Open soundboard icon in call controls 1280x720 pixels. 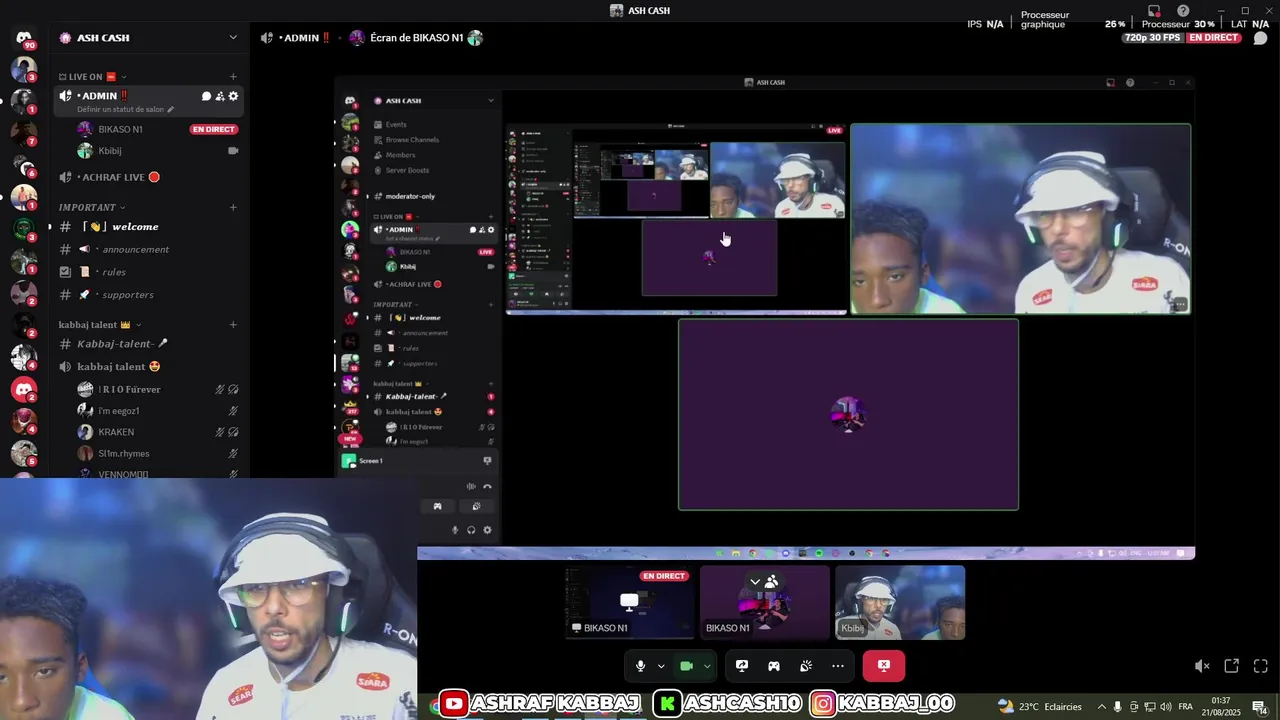click(x=806, y=666)
